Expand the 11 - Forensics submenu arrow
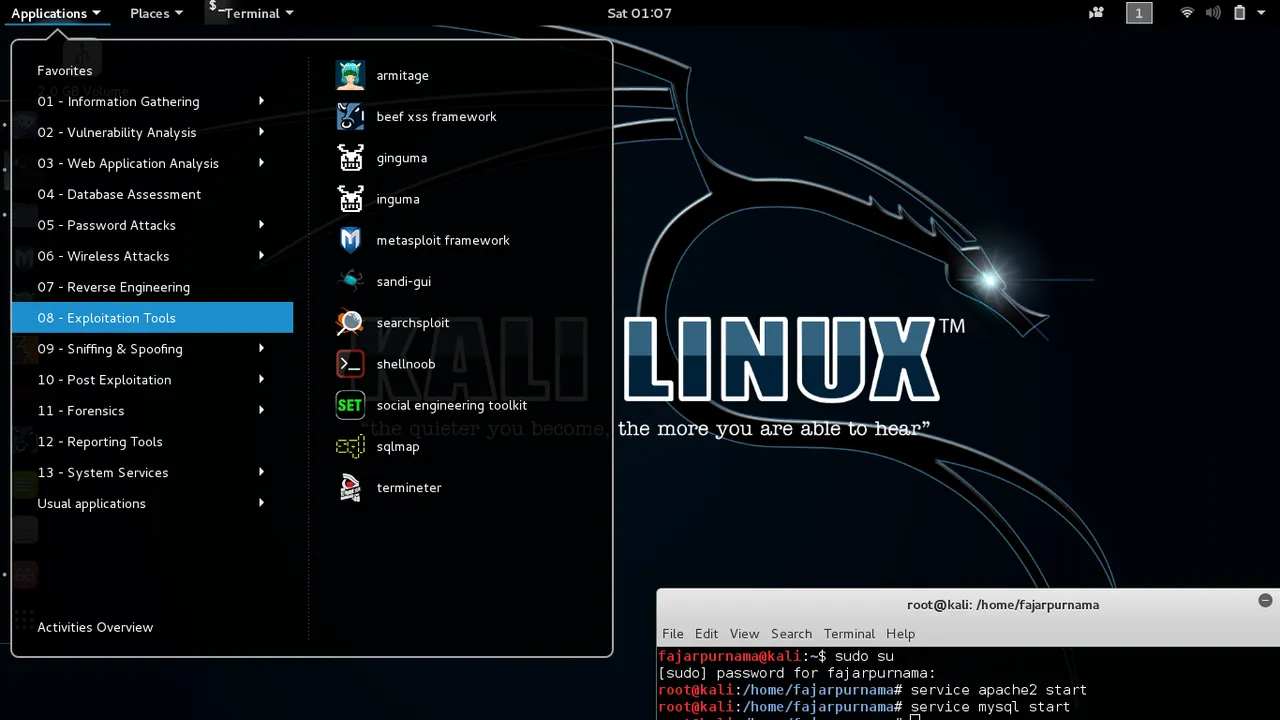The image size is (1280, 720). point(261,410)
